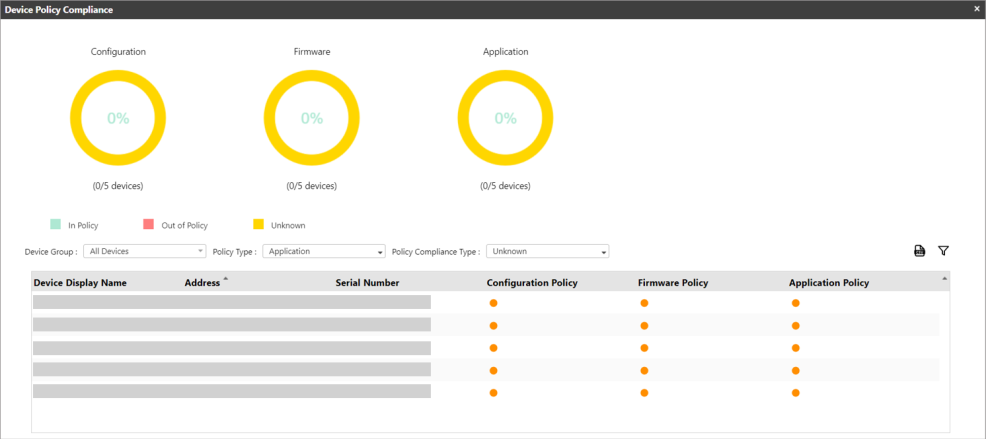Click the first row Configuration Policy status dot
The height and width of the screenshot is (439, 986).
493,302
